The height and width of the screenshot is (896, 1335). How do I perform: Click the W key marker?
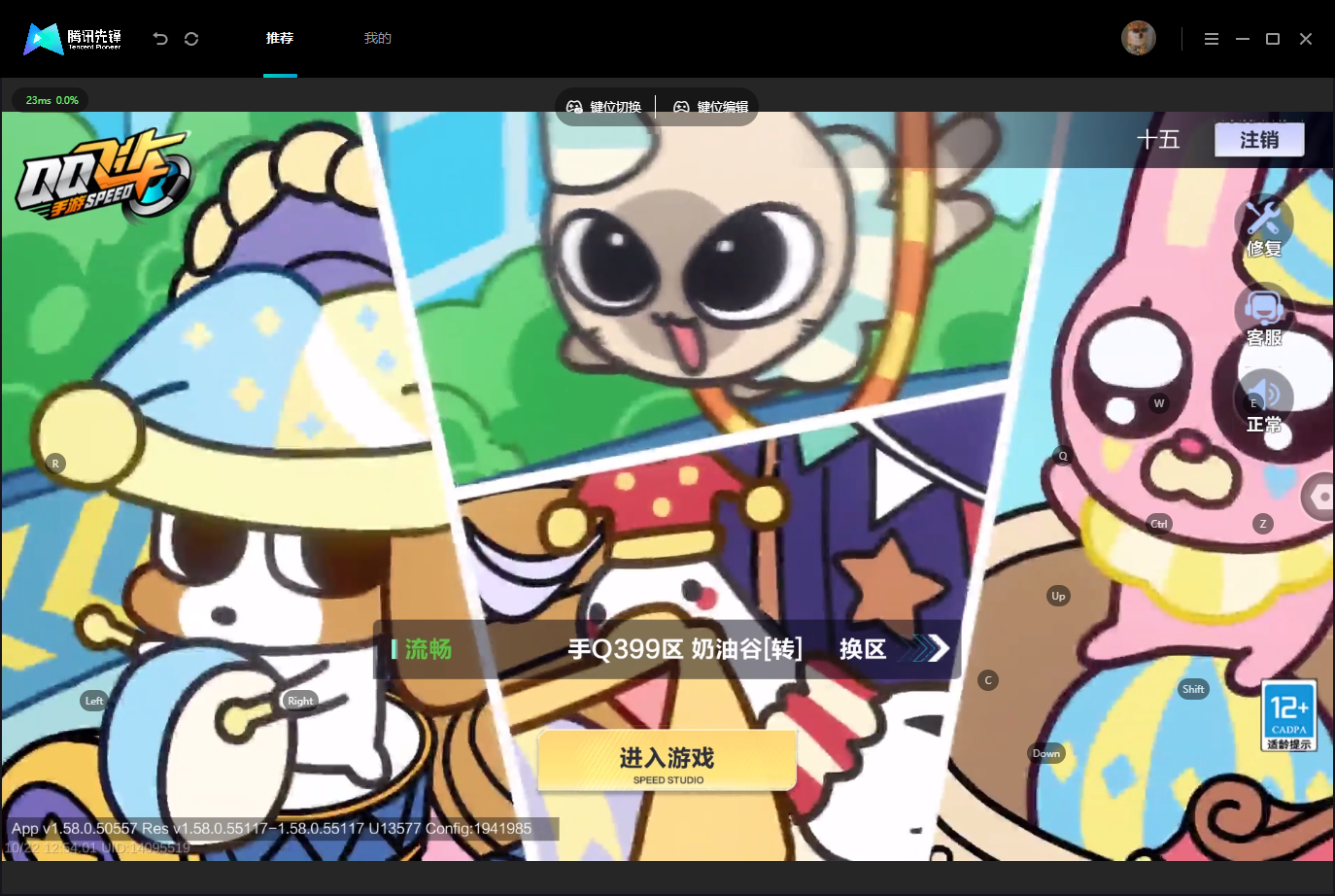(1158, 403)
